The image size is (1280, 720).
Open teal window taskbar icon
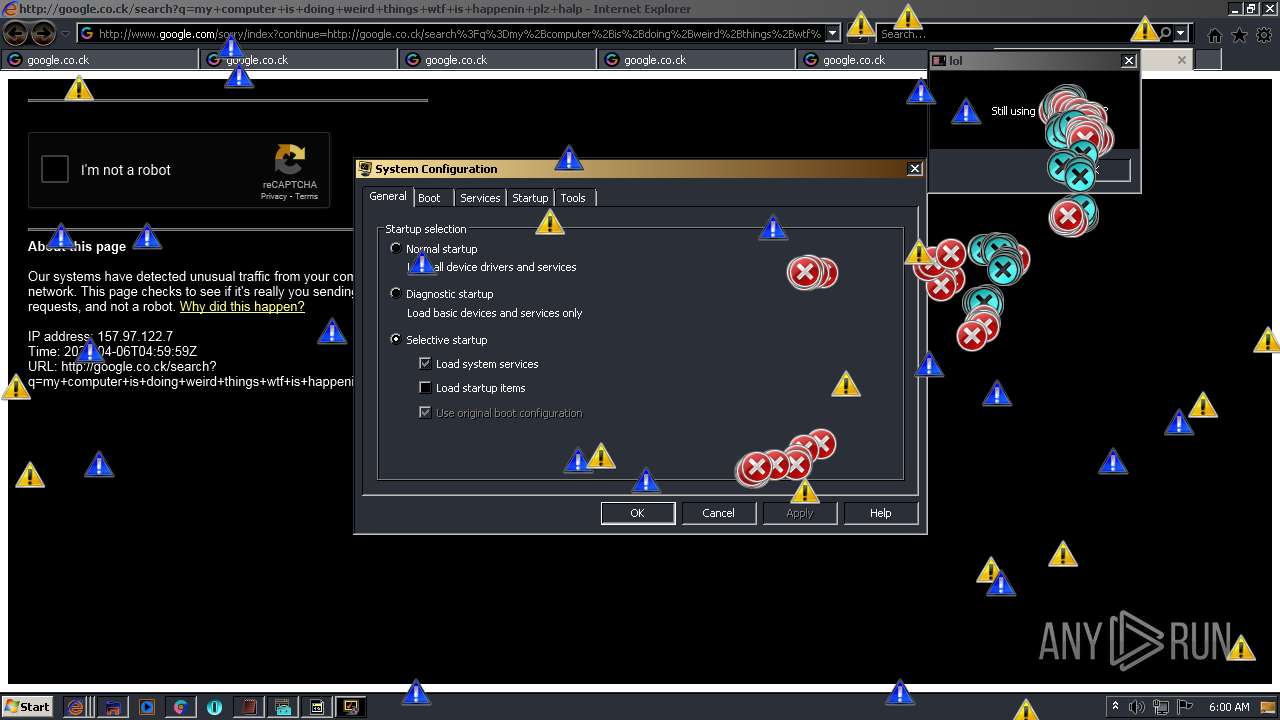pos(283,707)
